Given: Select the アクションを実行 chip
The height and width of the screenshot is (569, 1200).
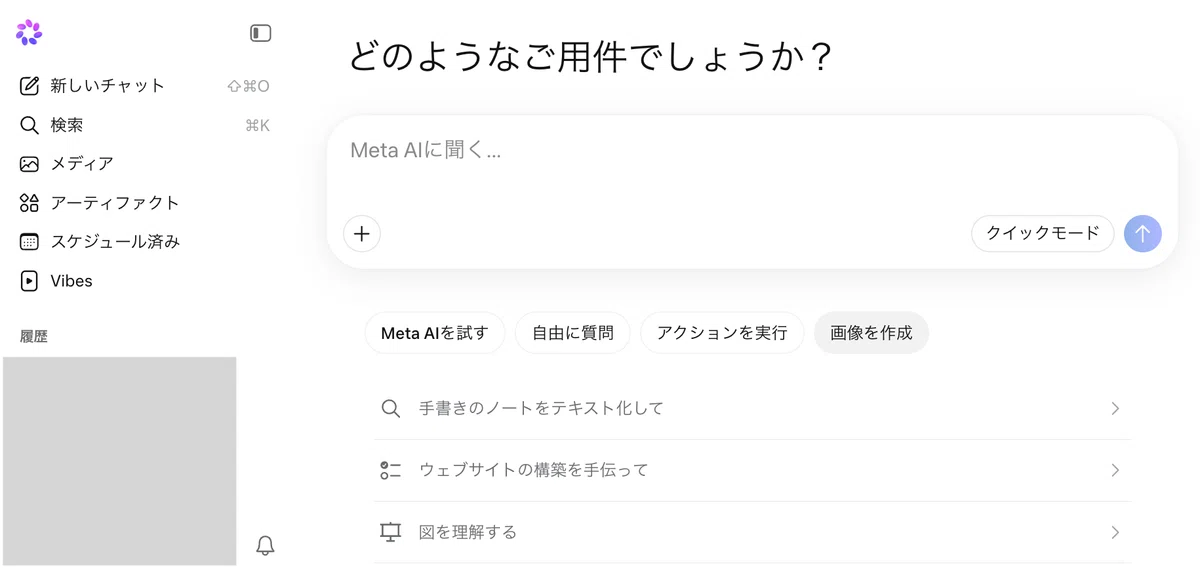Looking at the screenshot, I should pos(722,333).
